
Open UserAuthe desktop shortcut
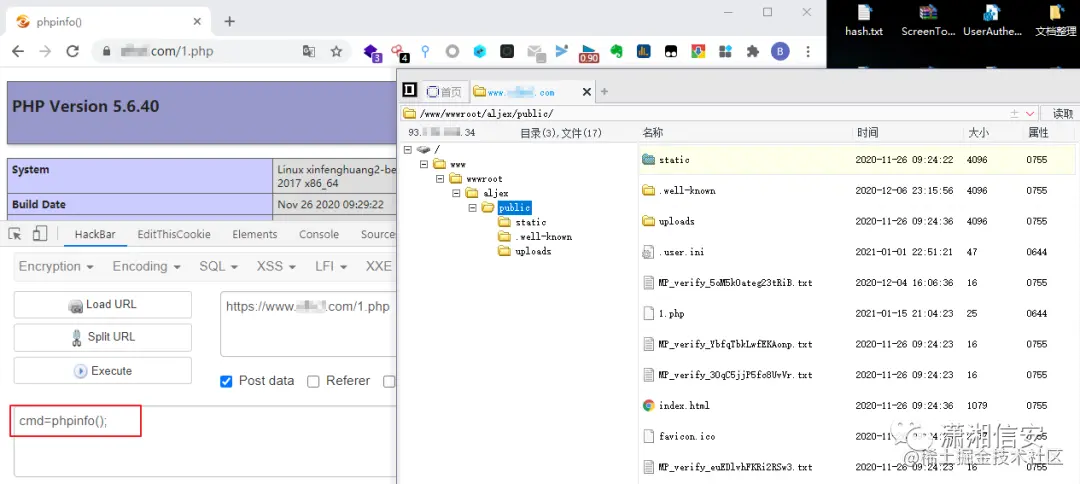point(991,21)
